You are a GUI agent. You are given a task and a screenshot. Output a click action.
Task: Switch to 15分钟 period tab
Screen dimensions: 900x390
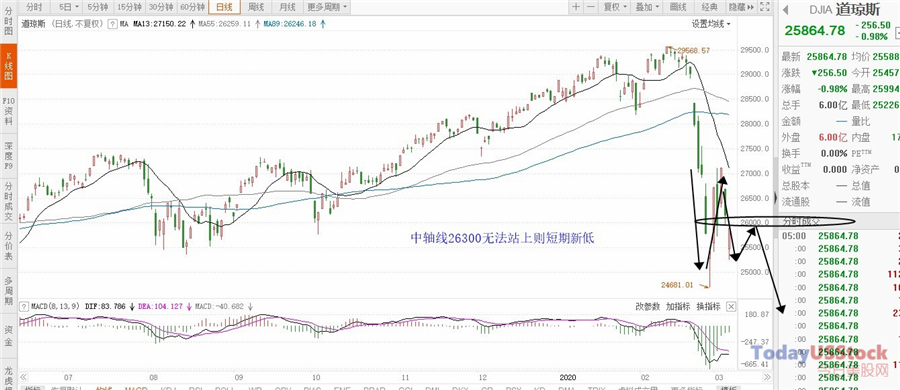[129, 7]
